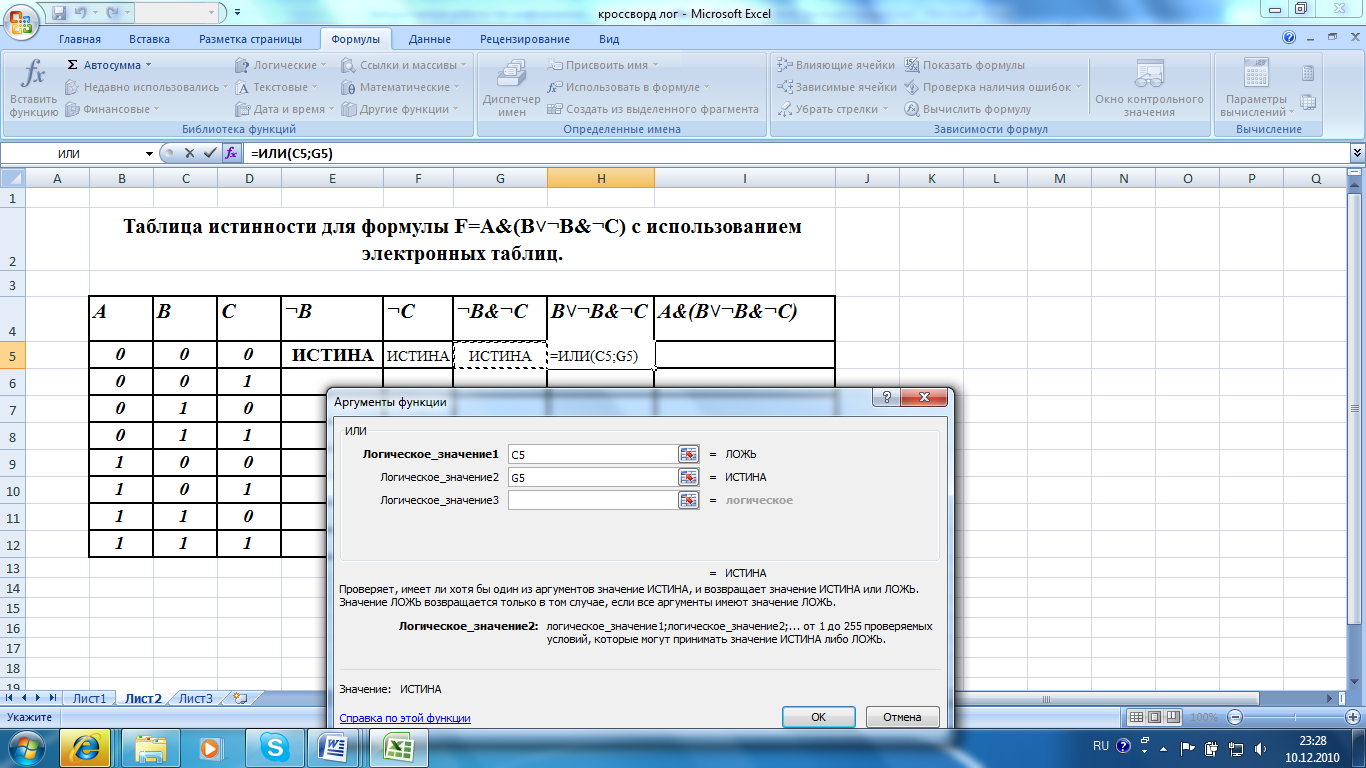
Task: Trace precedents with Влияющие ячейки
Action: 836,65
